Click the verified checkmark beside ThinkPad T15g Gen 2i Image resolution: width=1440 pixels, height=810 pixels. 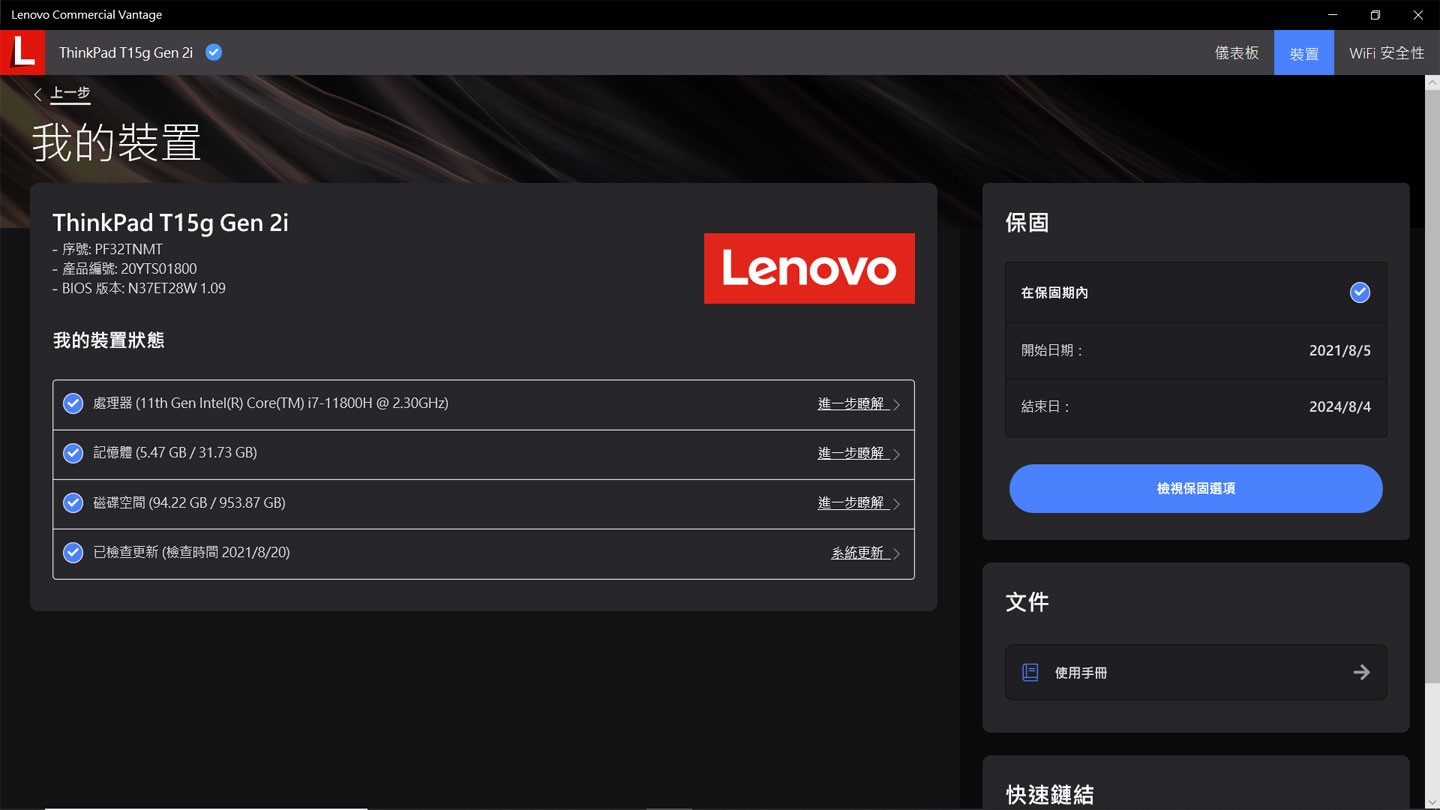(x=214, y=52)
